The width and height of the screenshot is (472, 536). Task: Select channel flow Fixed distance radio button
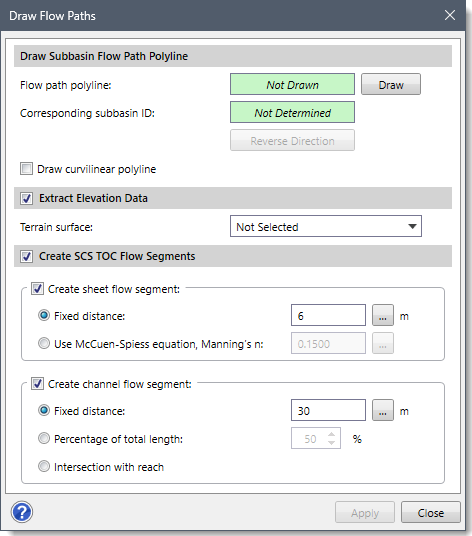[44, 410]
